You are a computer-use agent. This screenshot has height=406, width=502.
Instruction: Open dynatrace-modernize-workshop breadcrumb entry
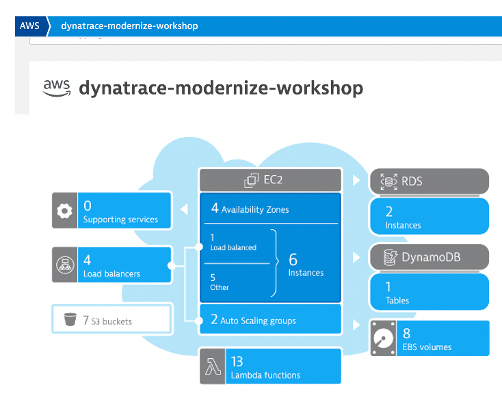(x=129, y=26)
